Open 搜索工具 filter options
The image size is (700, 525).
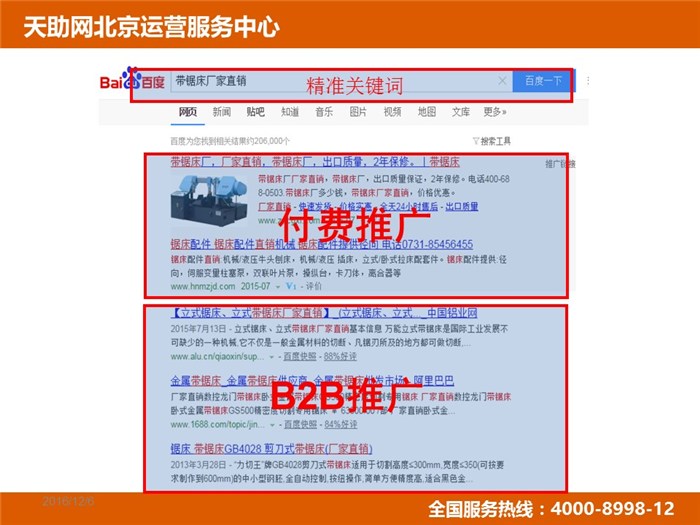point(492,141)
